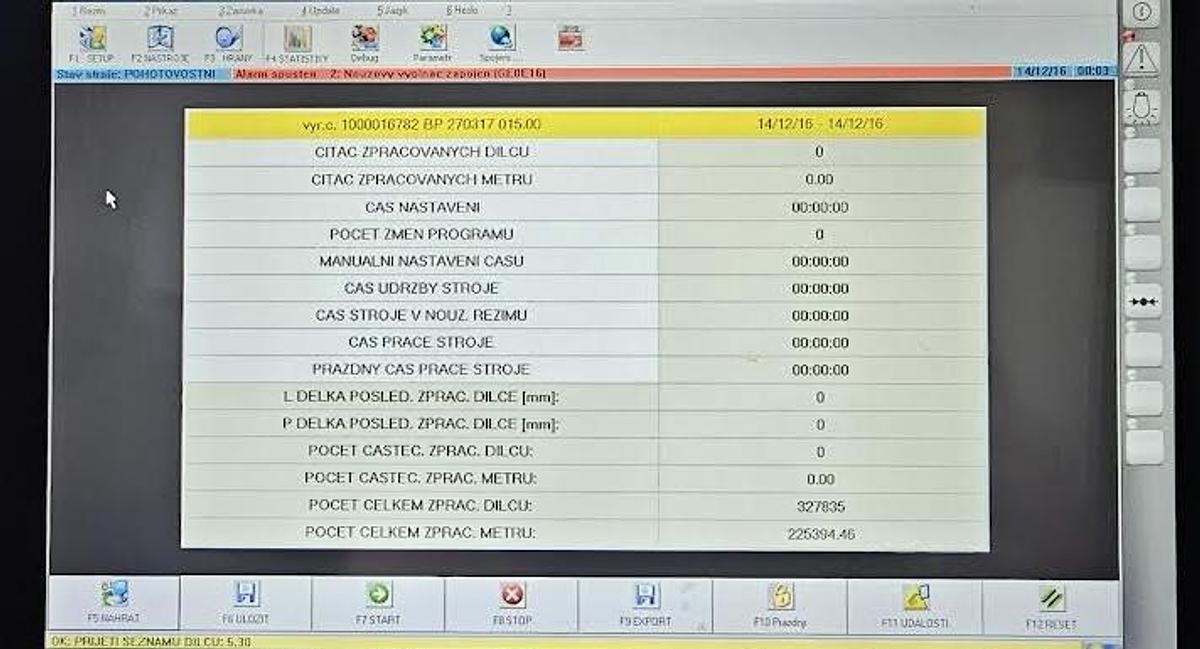
Task: Launch the Debug tool icon
Action: [x=365, y=40]
